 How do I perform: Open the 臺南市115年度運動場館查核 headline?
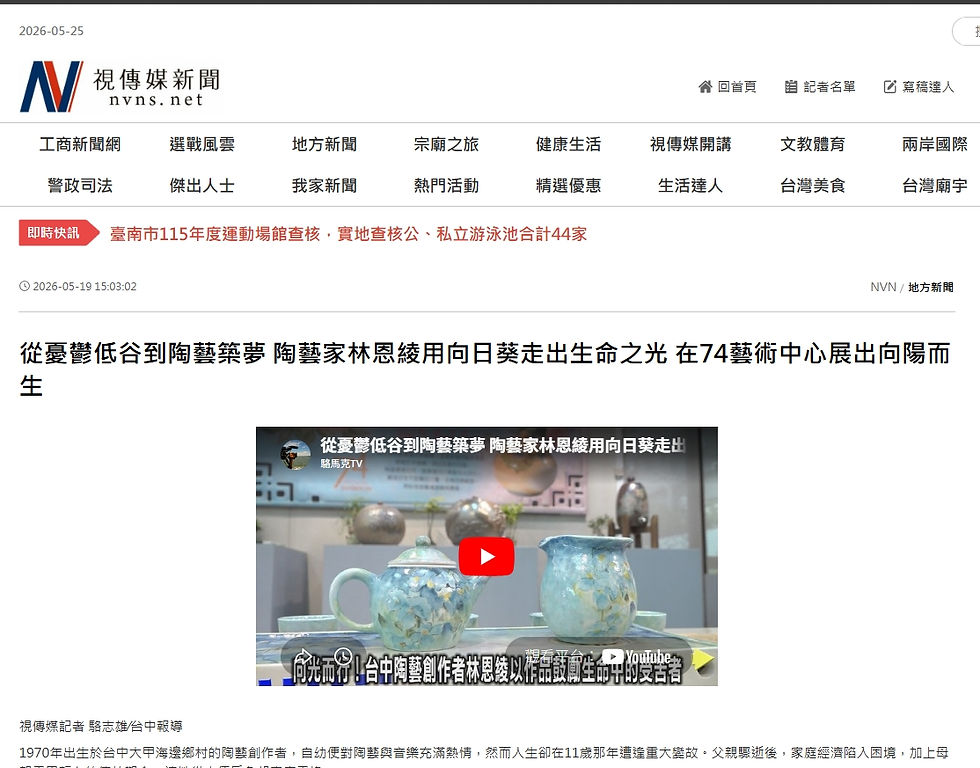point(348,234)
